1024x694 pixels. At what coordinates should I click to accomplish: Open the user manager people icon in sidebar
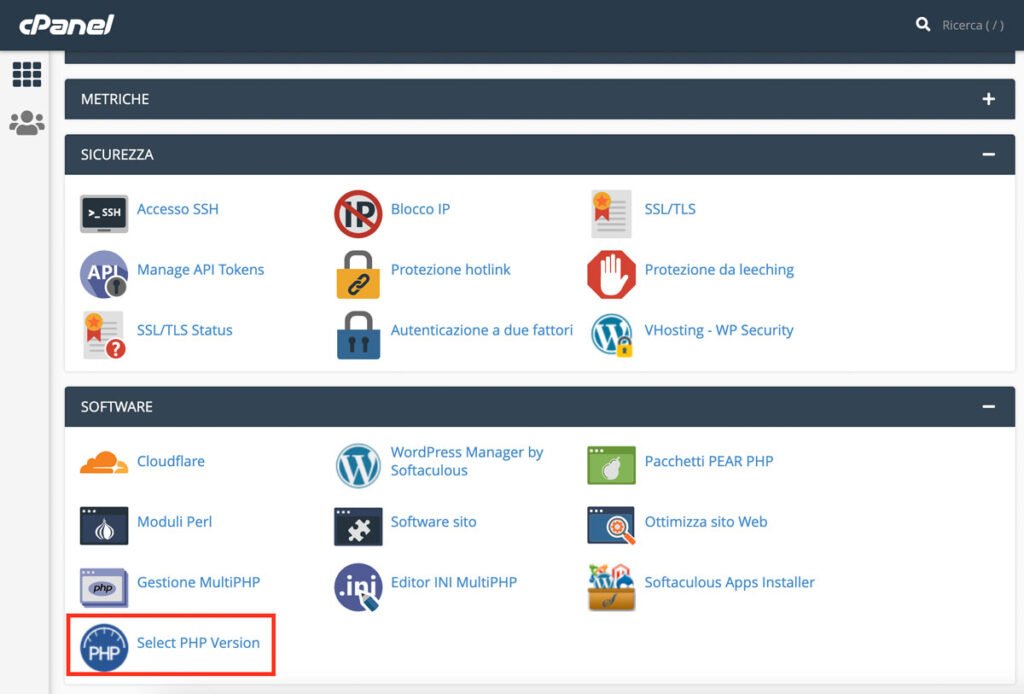pos(27,123)
